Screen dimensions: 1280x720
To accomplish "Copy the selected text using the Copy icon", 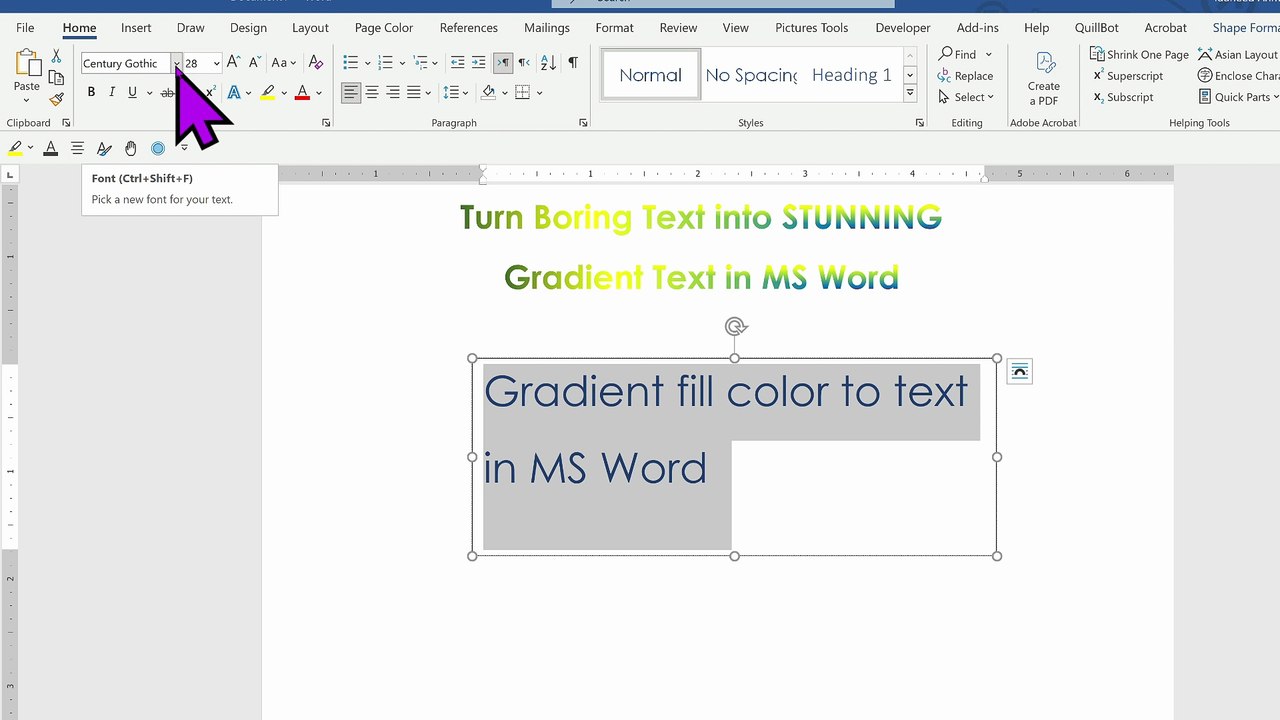I will (56, 77).
